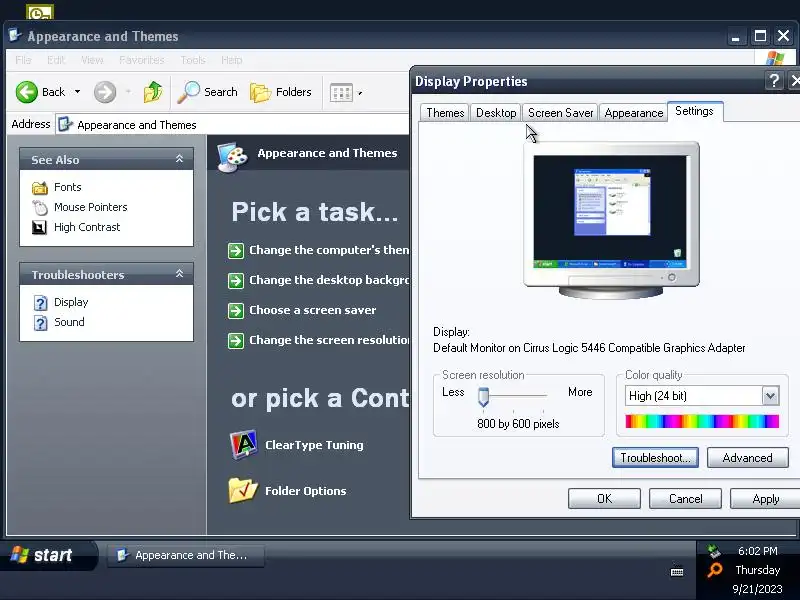Click the Sound troubleshooter help icon
Image resolution: width=800 pixels, height=600 pixels.
(40, 322)
